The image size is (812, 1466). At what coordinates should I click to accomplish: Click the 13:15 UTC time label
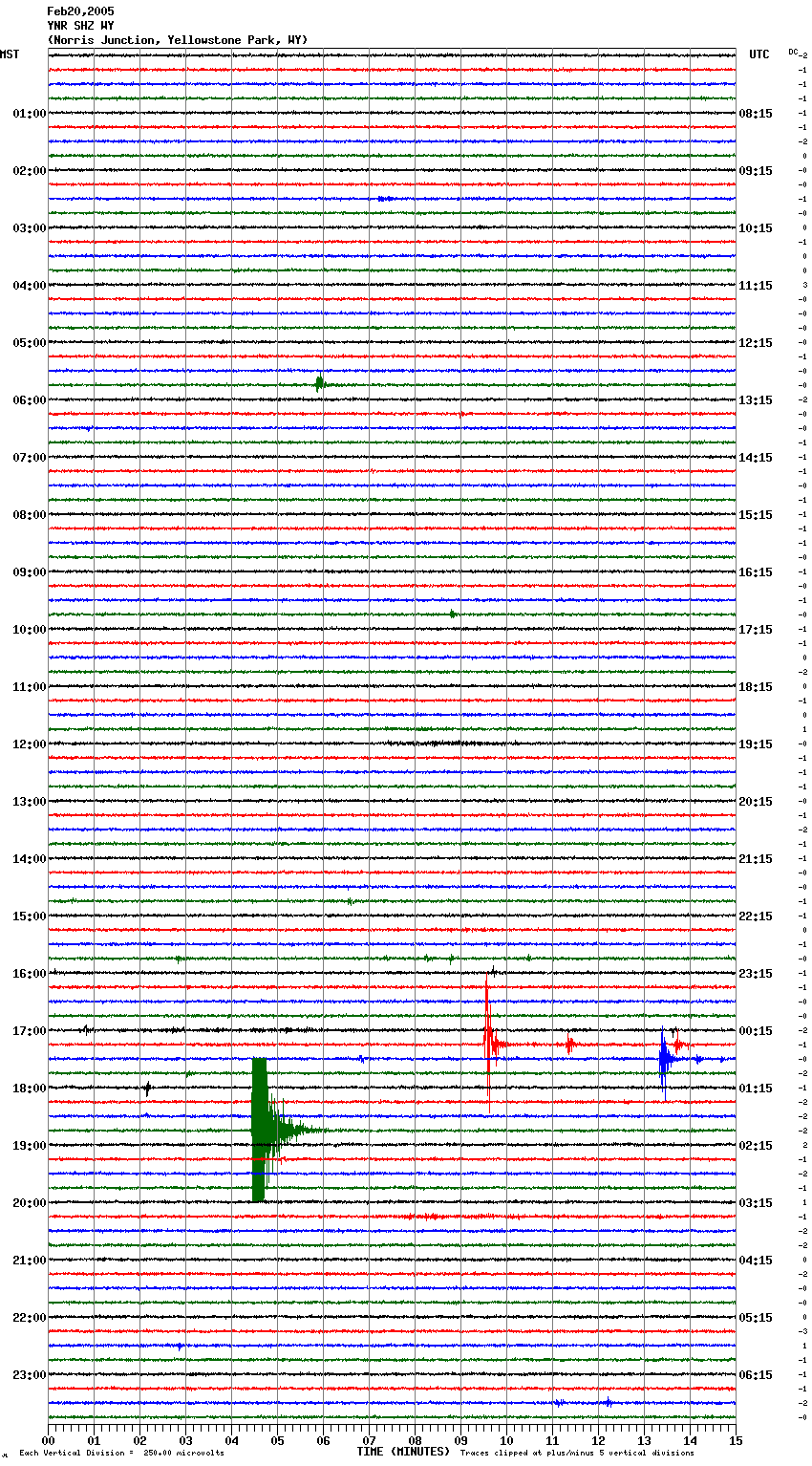[x=756, y=400]
